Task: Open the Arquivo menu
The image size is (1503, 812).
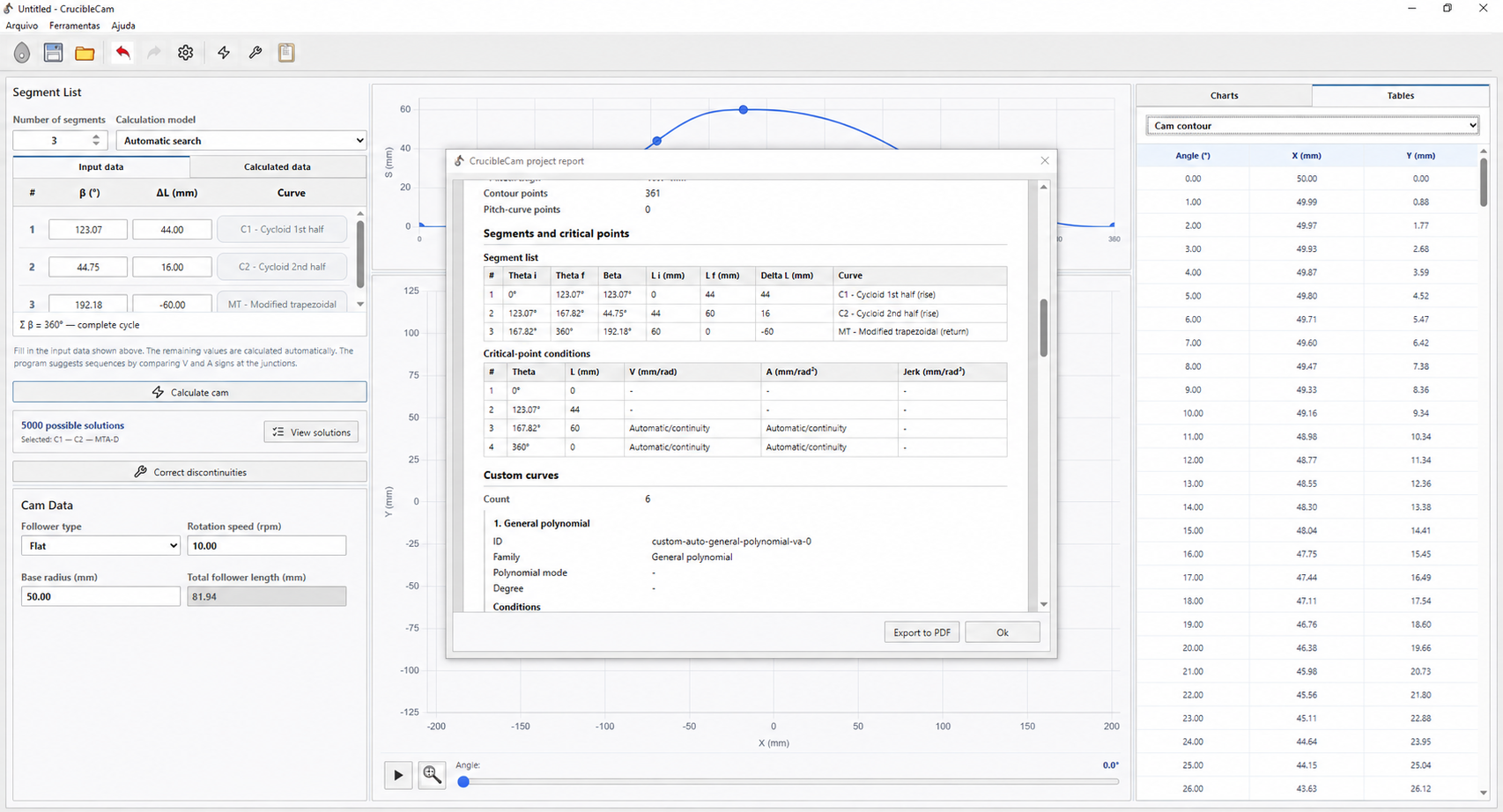Action: pyautogui.click(x=22, y=26)
